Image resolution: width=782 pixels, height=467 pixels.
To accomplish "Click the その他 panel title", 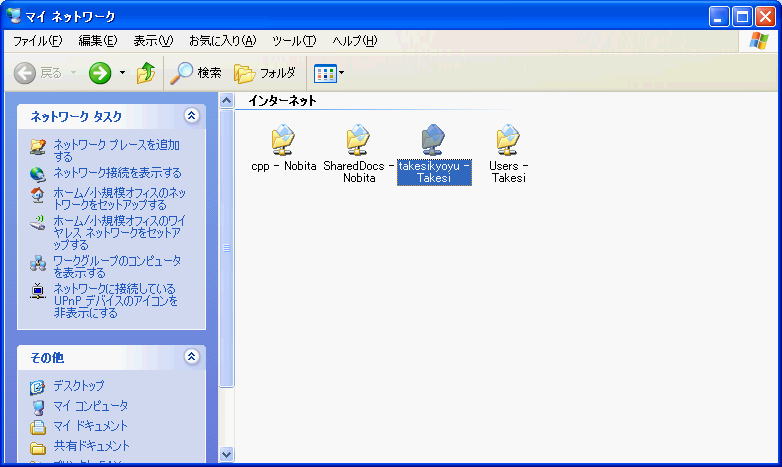I will [47, 357].
